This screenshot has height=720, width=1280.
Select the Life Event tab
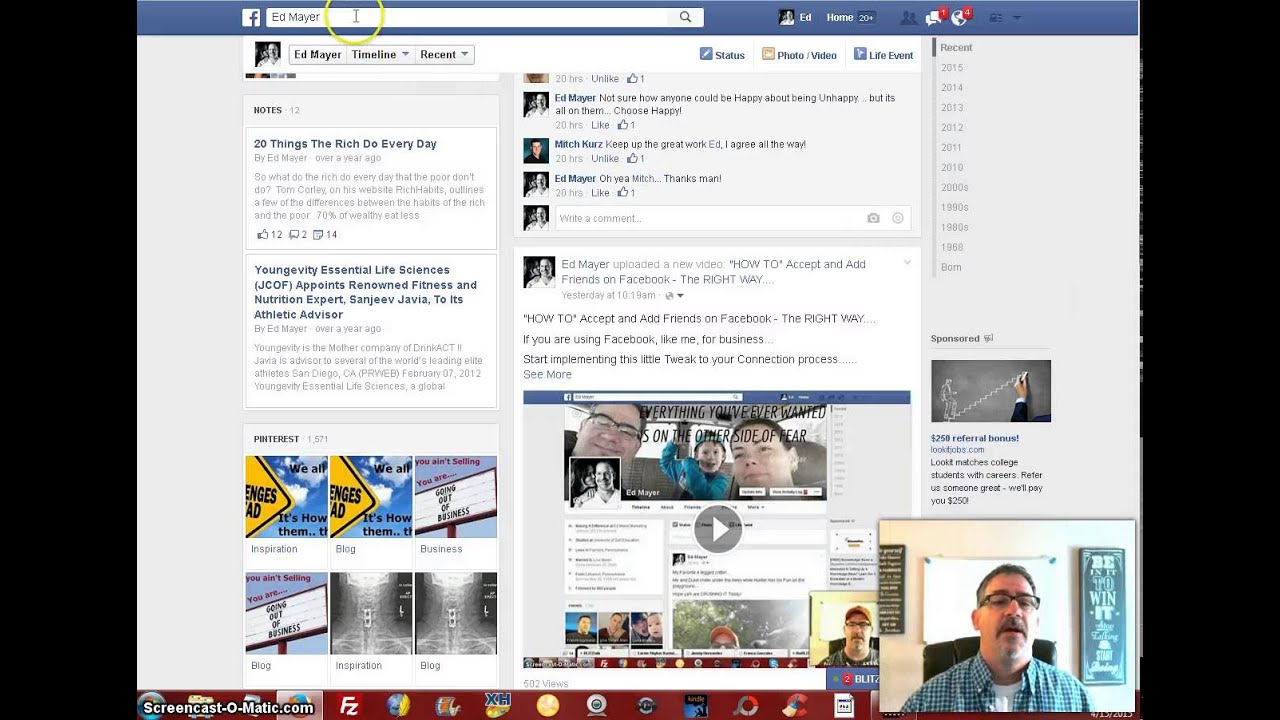click(883, 55)
